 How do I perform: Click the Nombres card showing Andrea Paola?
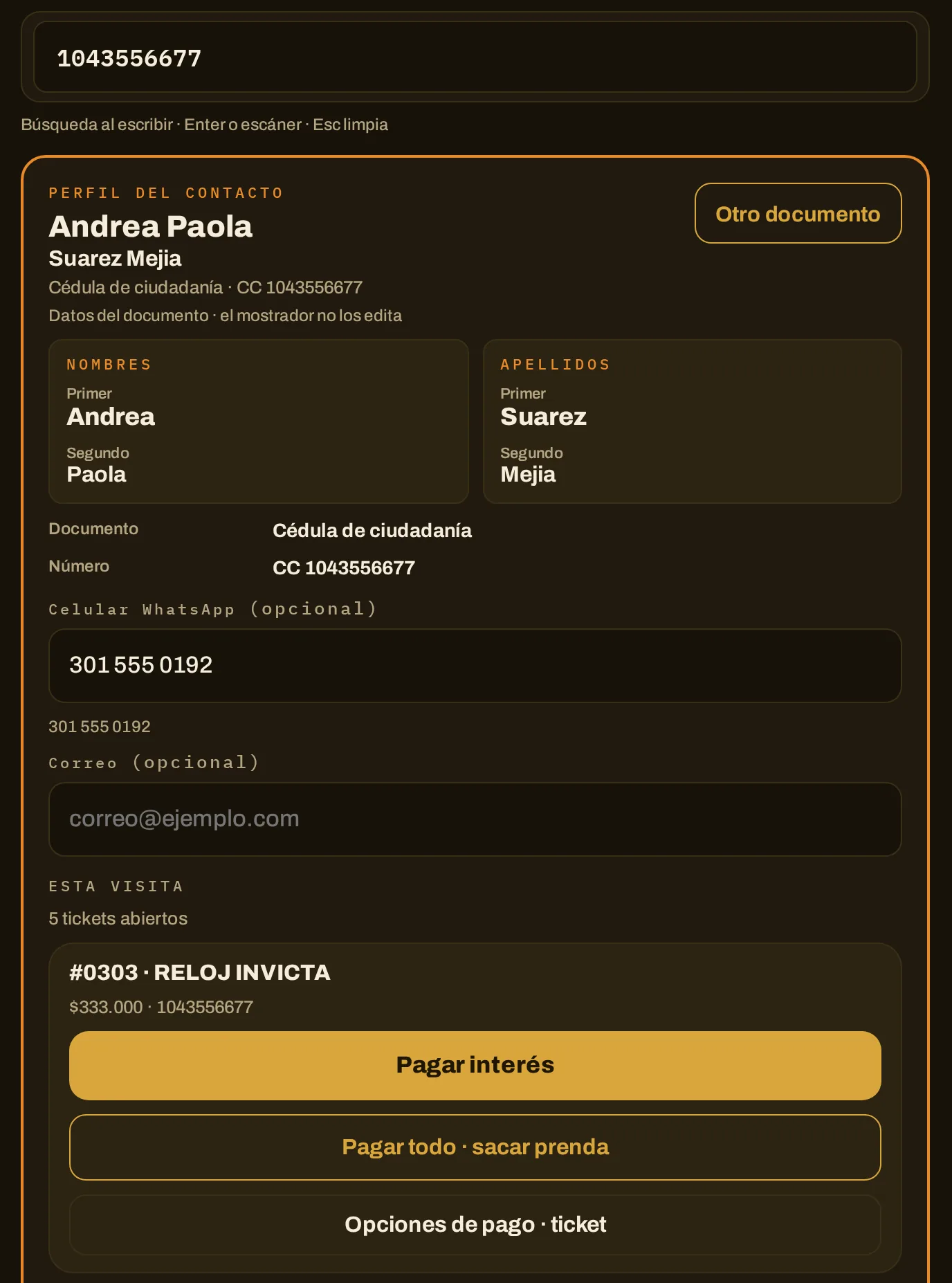(259, 421)
